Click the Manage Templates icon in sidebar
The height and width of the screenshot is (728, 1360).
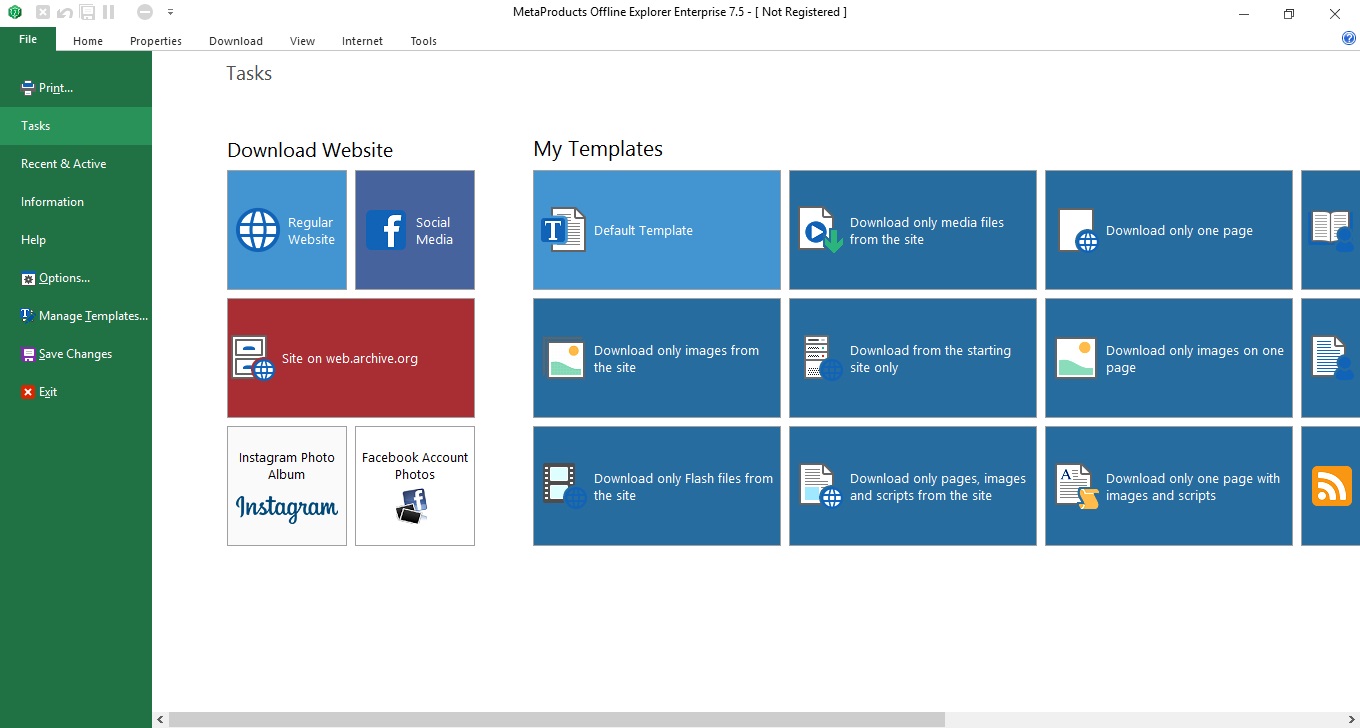coord(28,316)
